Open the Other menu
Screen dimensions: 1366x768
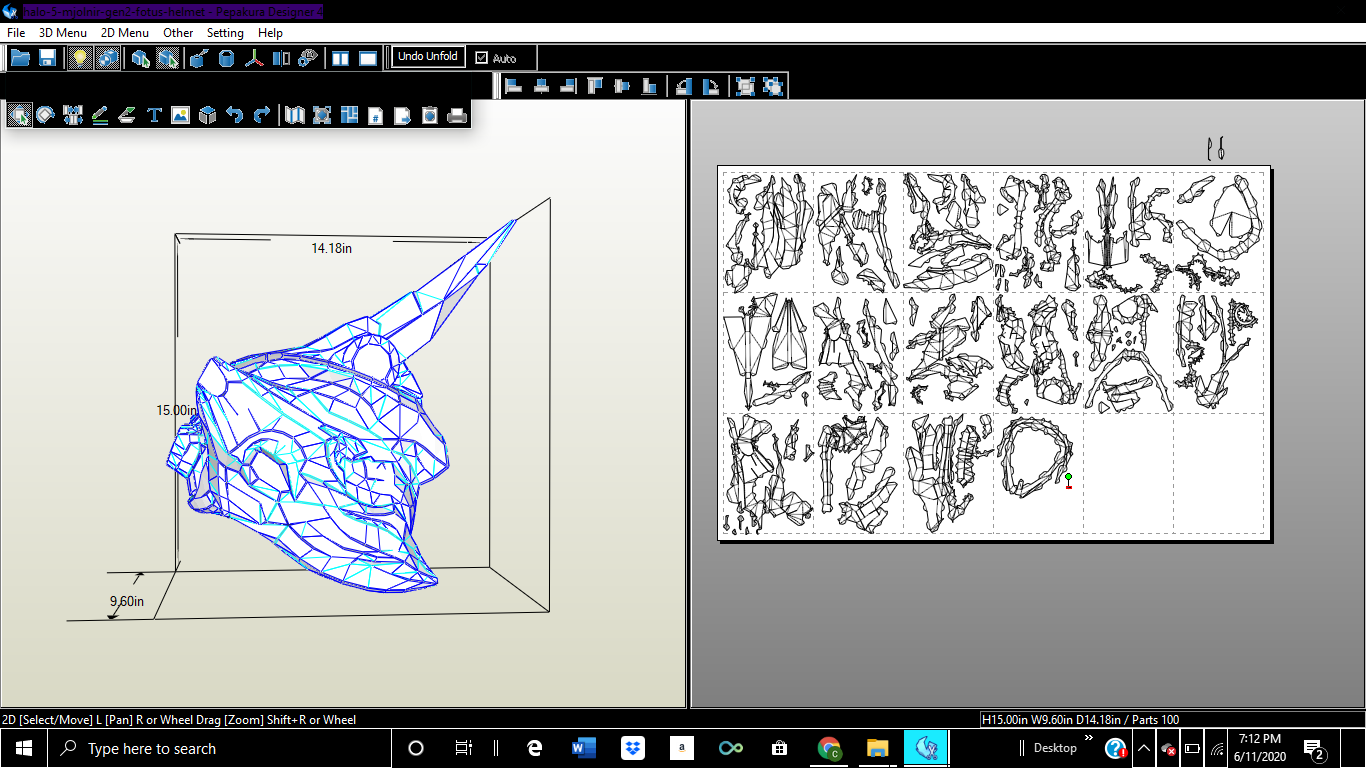click(x=178, y=33)
